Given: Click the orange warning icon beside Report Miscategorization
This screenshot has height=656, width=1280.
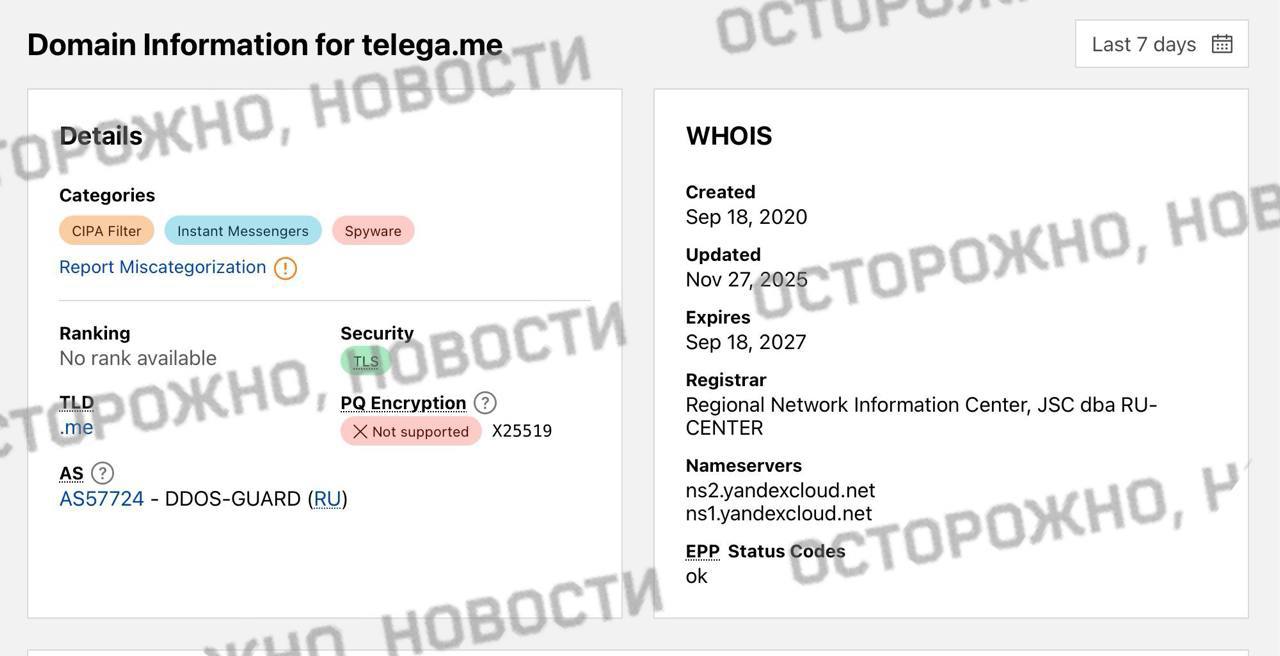Looking at the screenshot, I should click(x=285, y=268).
